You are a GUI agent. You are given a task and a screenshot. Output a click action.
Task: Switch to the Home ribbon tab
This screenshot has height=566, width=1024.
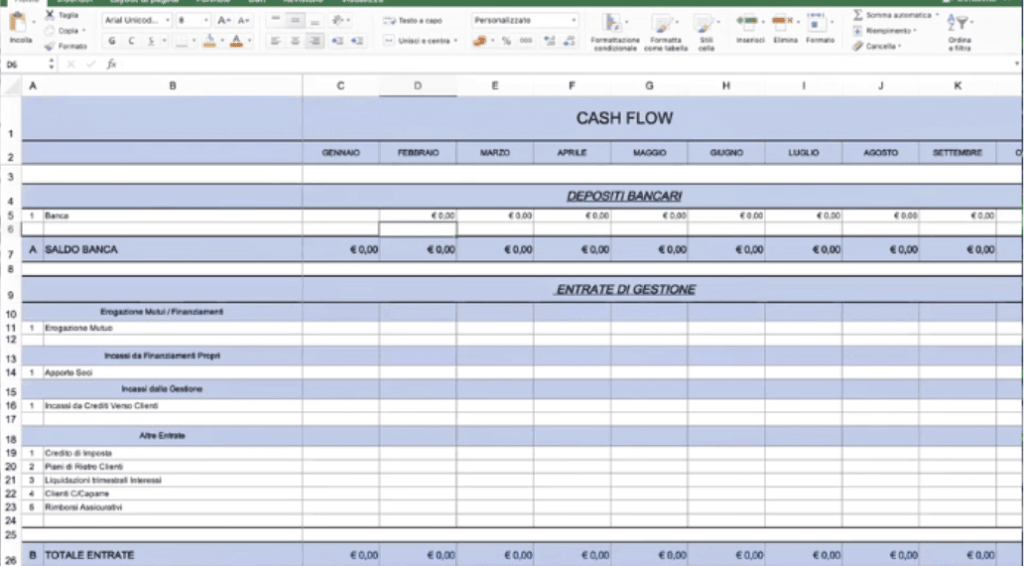[x=22, y=2]
